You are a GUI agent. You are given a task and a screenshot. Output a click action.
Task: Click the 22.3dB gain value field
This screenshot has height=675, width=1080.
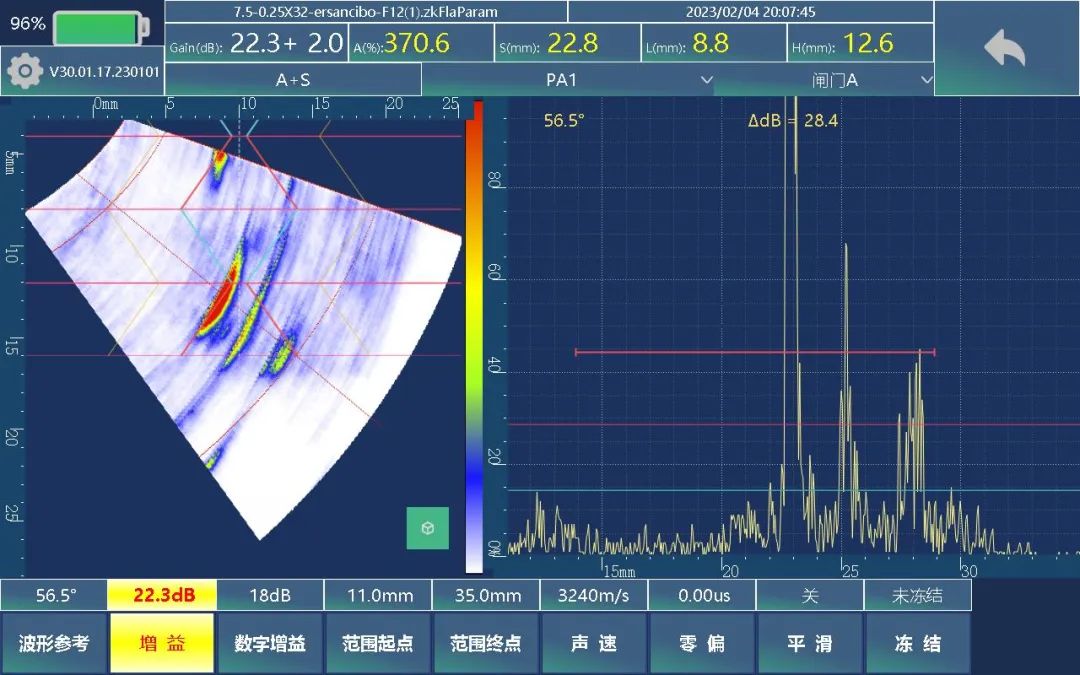(161, 595)
